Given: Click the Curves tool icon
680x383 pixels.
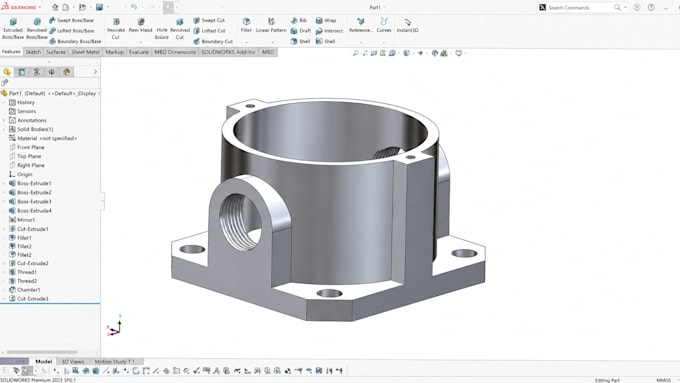Looking at the screenshot, I should (x=384, y=21).
